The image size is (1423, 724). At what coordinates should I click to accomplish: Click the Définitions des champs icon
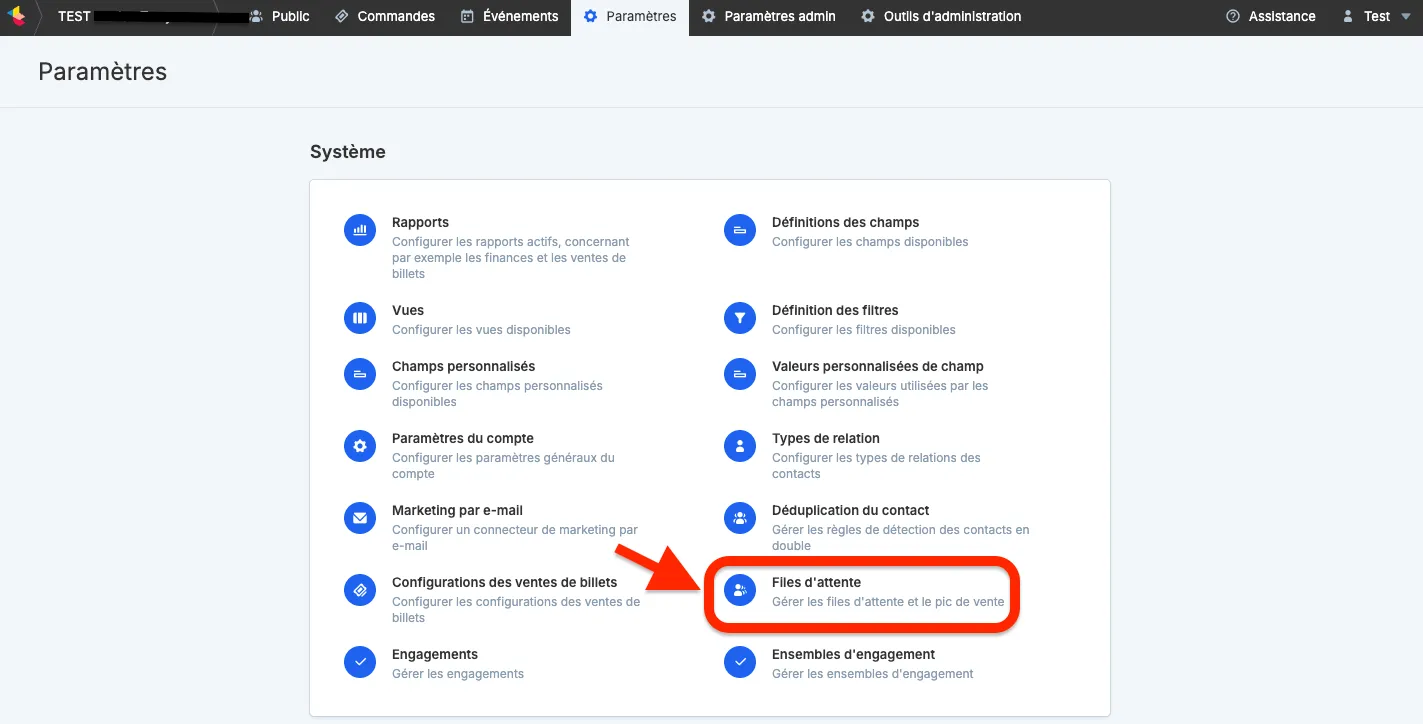click(x=740, y=230)
